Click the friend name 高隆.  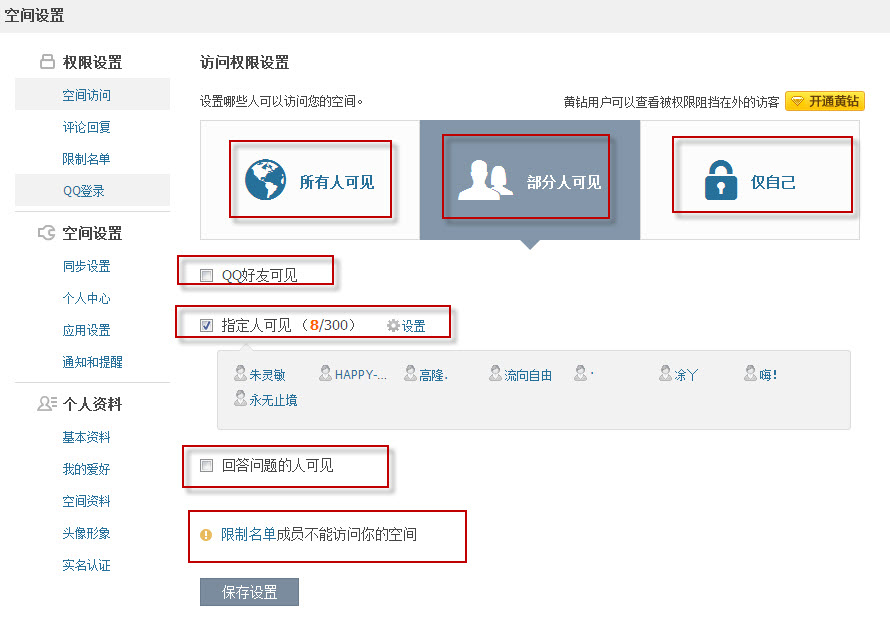[x=434, y=375]
